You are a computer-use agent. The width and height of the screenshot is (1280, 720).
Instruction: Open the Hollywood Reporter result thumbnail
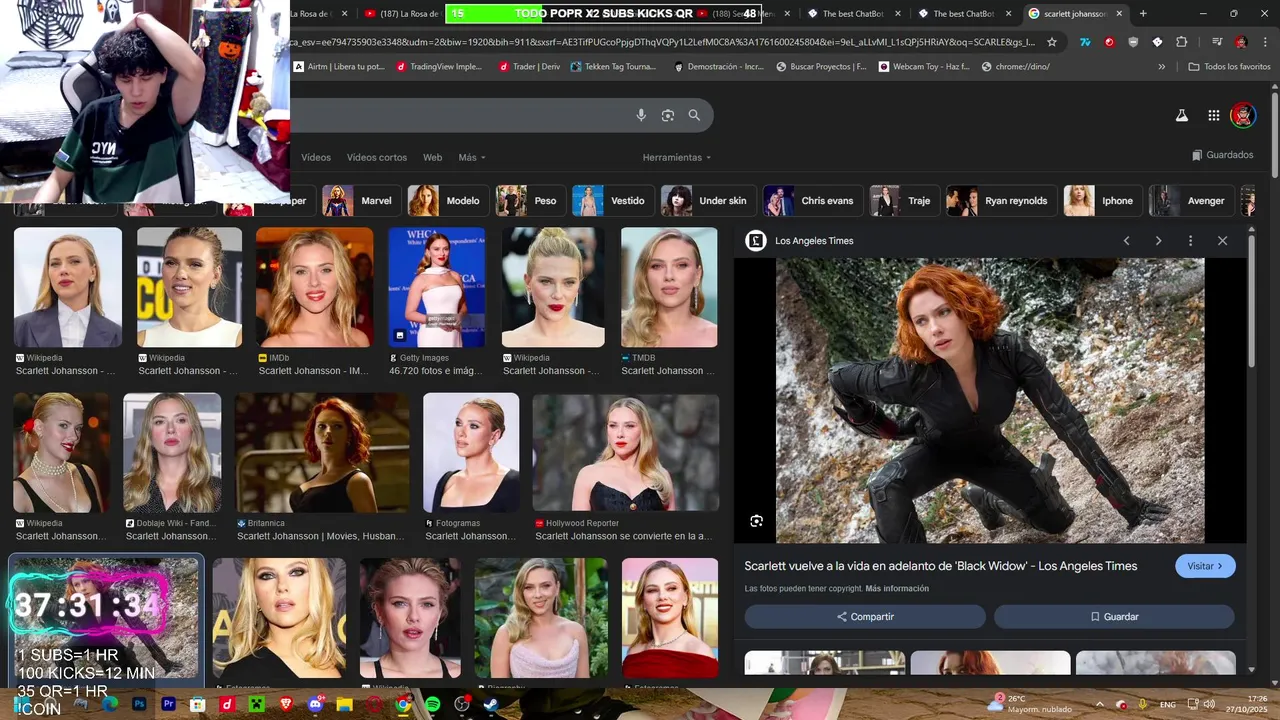[626, 453]
